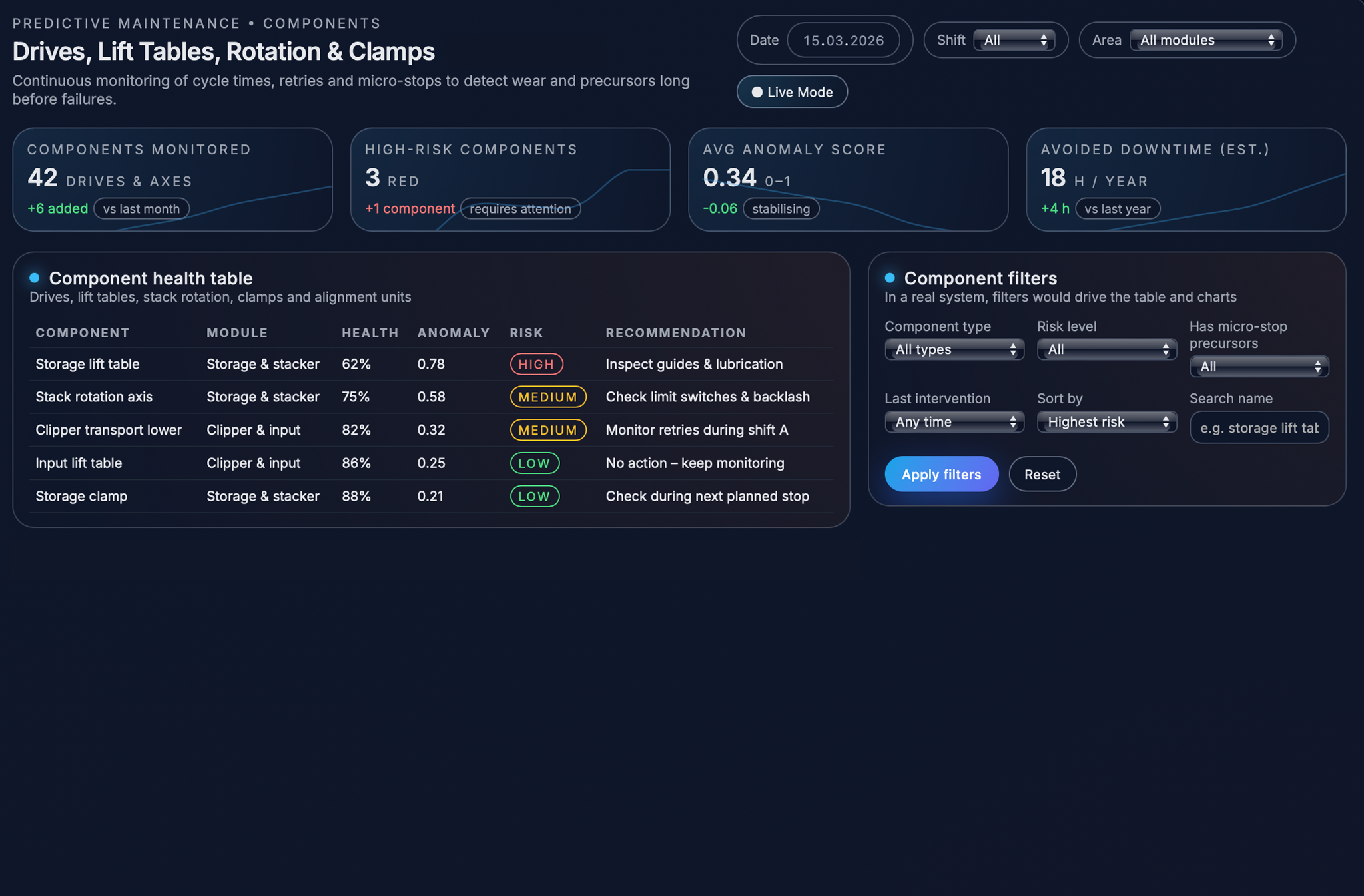Viewport: 1364px width, 896px height.
Task: Expand the Component type dropdown
Action: tap(954, 349)
